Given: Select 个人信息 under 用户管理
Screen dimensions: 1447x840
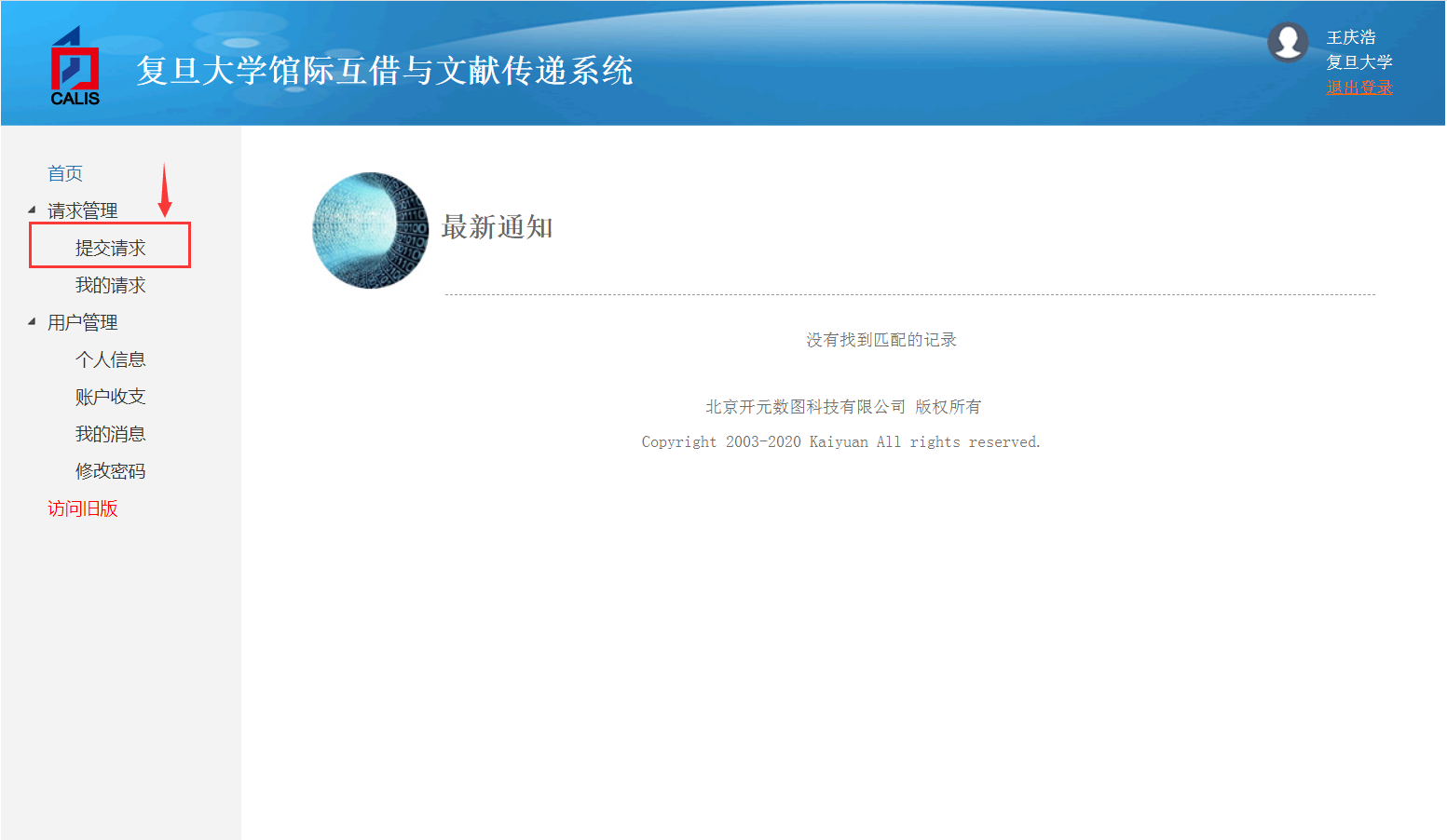Looking at the screenshot, I should point(110,359).
